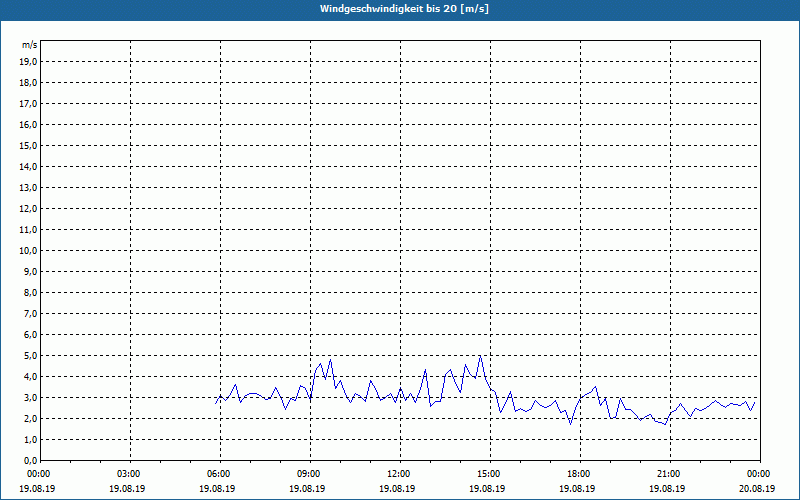Select the '3,0' y-axis value
The height and width of the screenshot is (500, 800).
click(x=30, y=397)
